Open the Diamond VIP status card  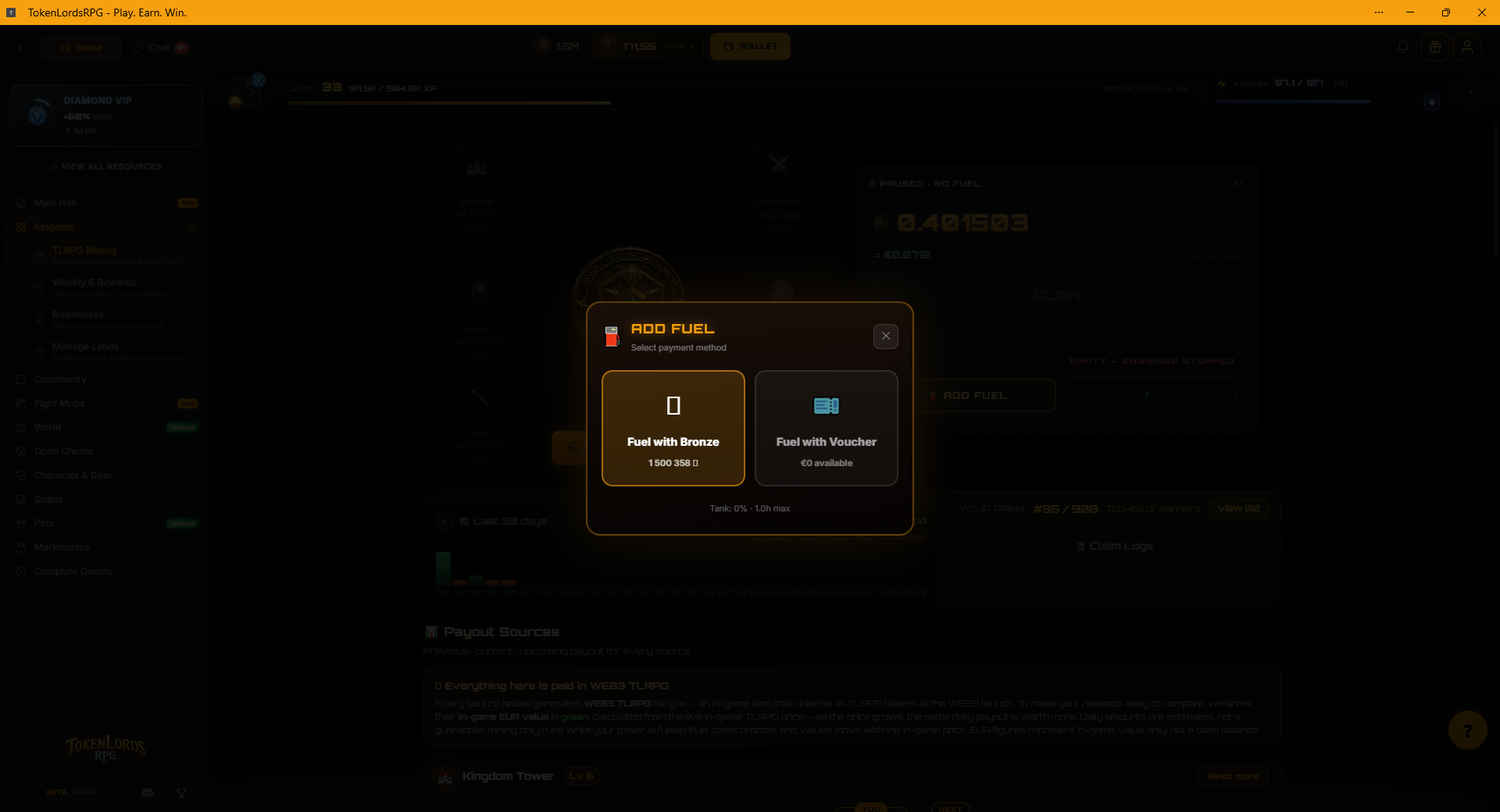(x=105, y=116)
